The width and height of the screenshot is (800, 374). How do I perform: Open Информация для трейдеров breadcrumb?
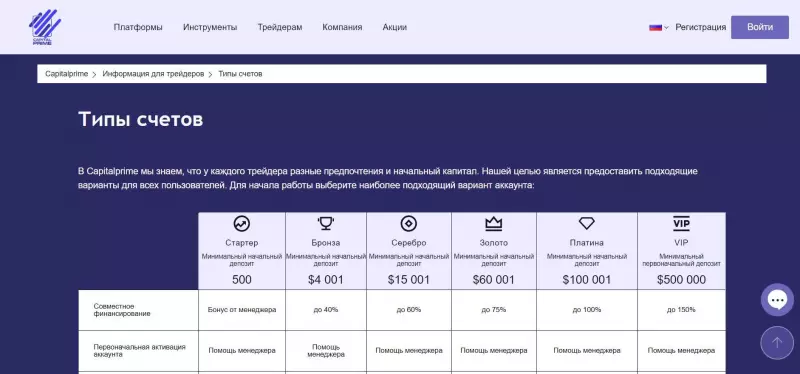pos(153,74)
